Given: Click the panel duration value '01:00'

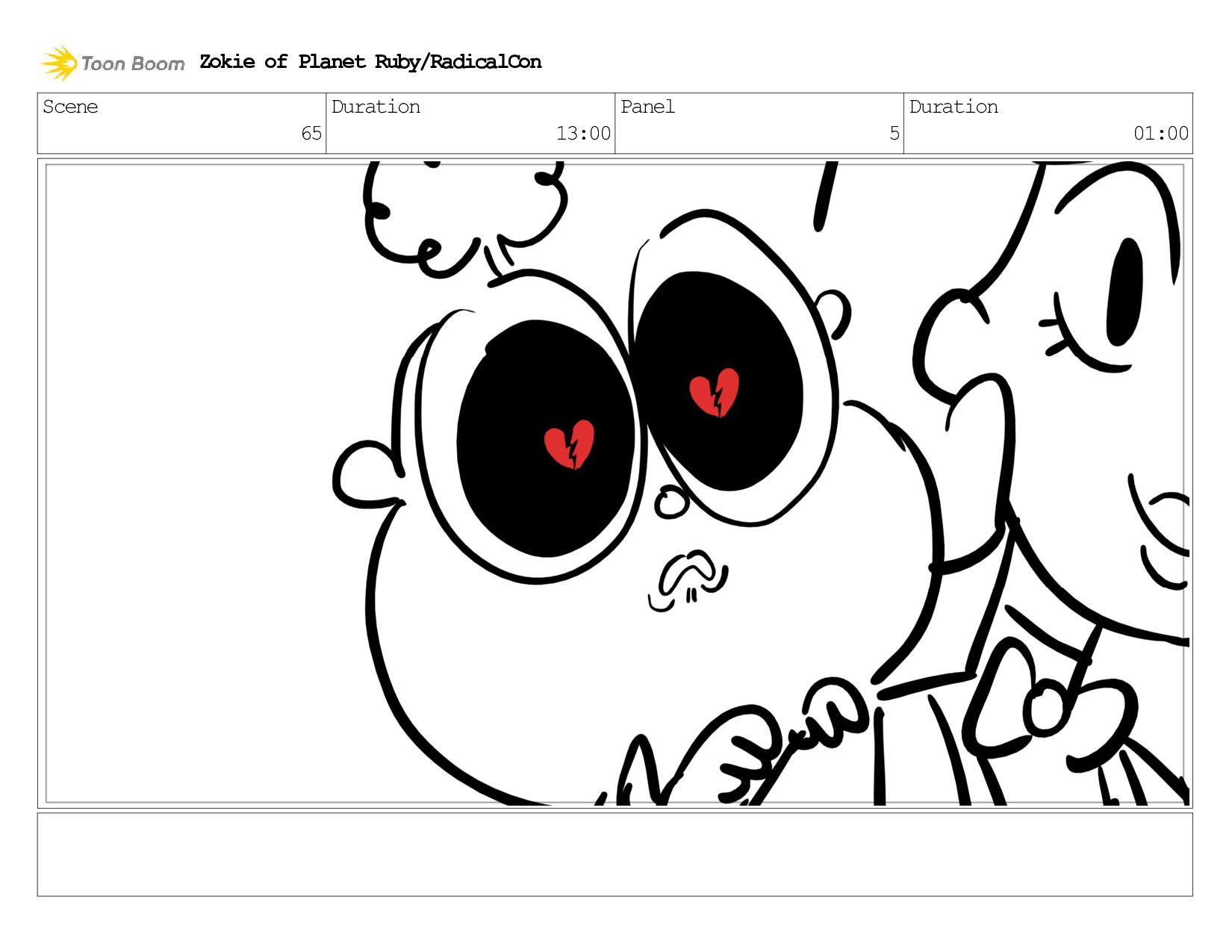Looking at the screenshot, I should pos(1161,134).
